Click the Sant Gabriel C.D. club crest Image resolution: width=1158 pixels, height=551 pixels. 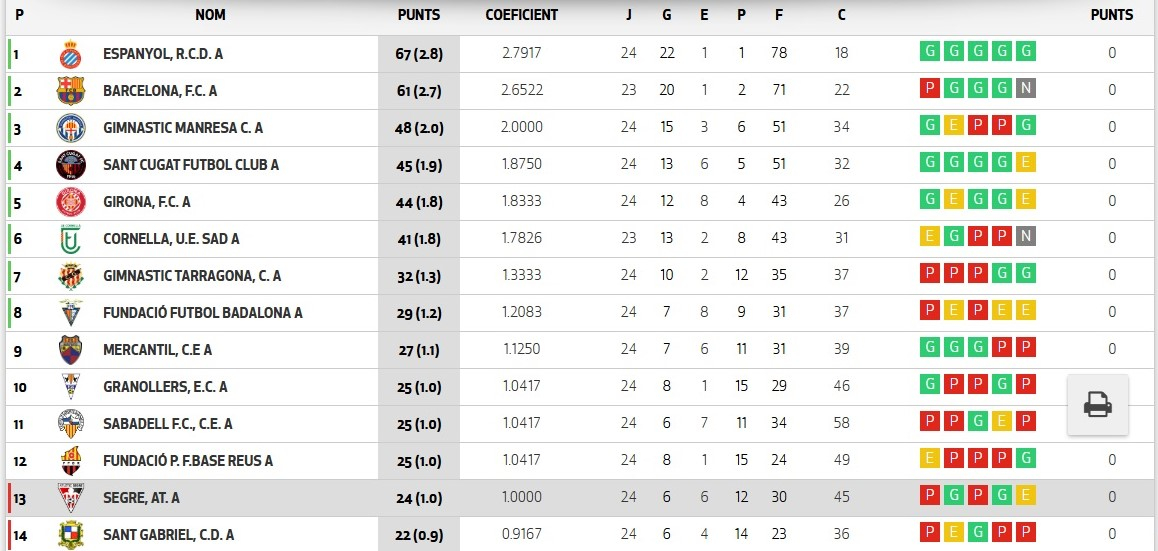[x=70, y=535]
